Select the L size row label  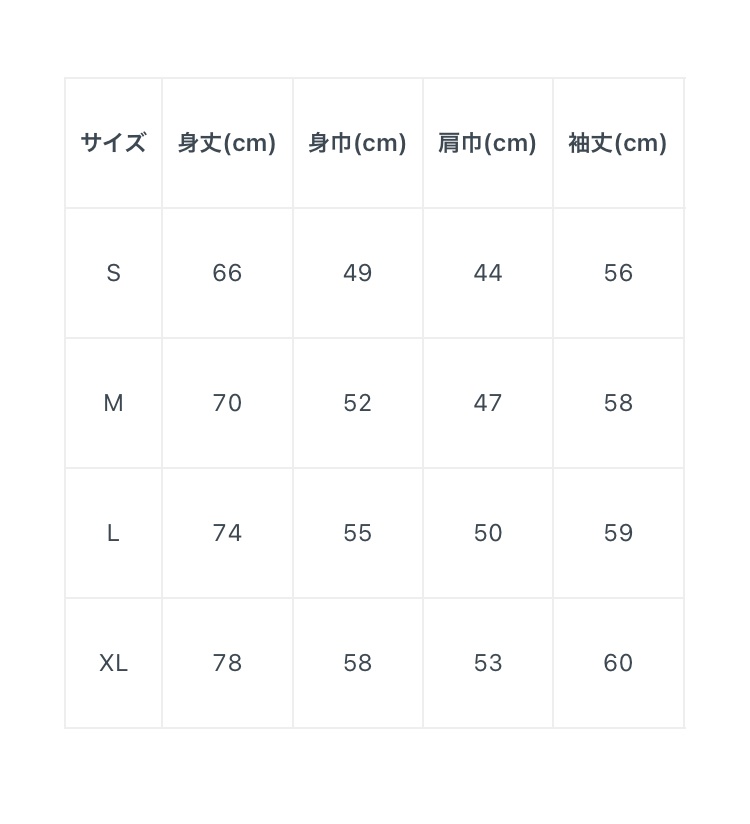(113, 533)
